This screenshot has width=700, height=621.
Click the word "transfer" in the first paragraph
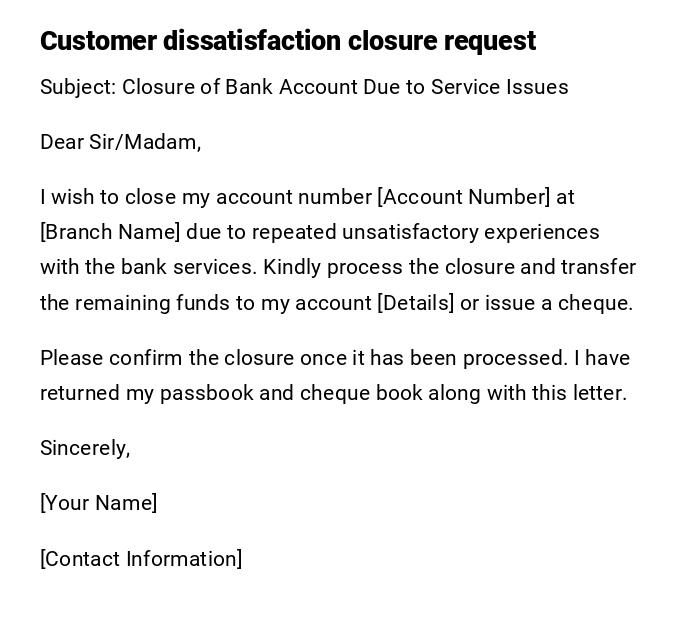[x=598, y=268]
